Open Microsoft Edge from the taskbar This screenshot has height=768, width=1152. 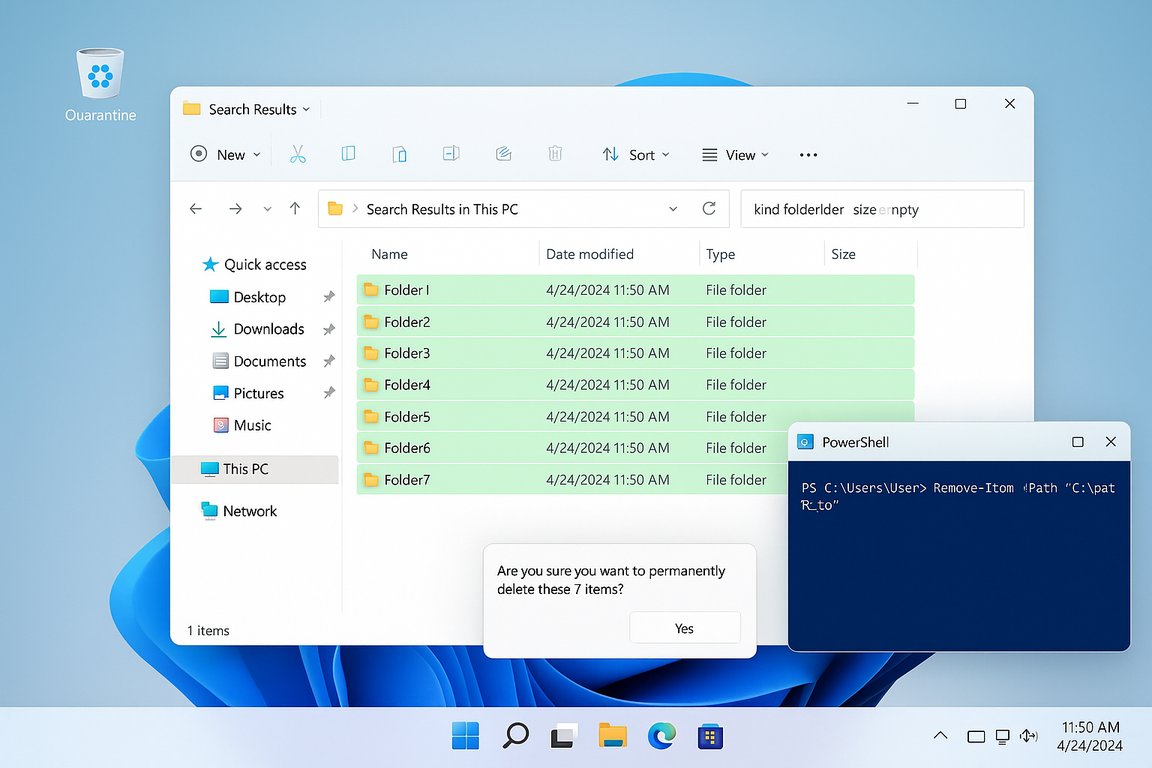[661, 737]
